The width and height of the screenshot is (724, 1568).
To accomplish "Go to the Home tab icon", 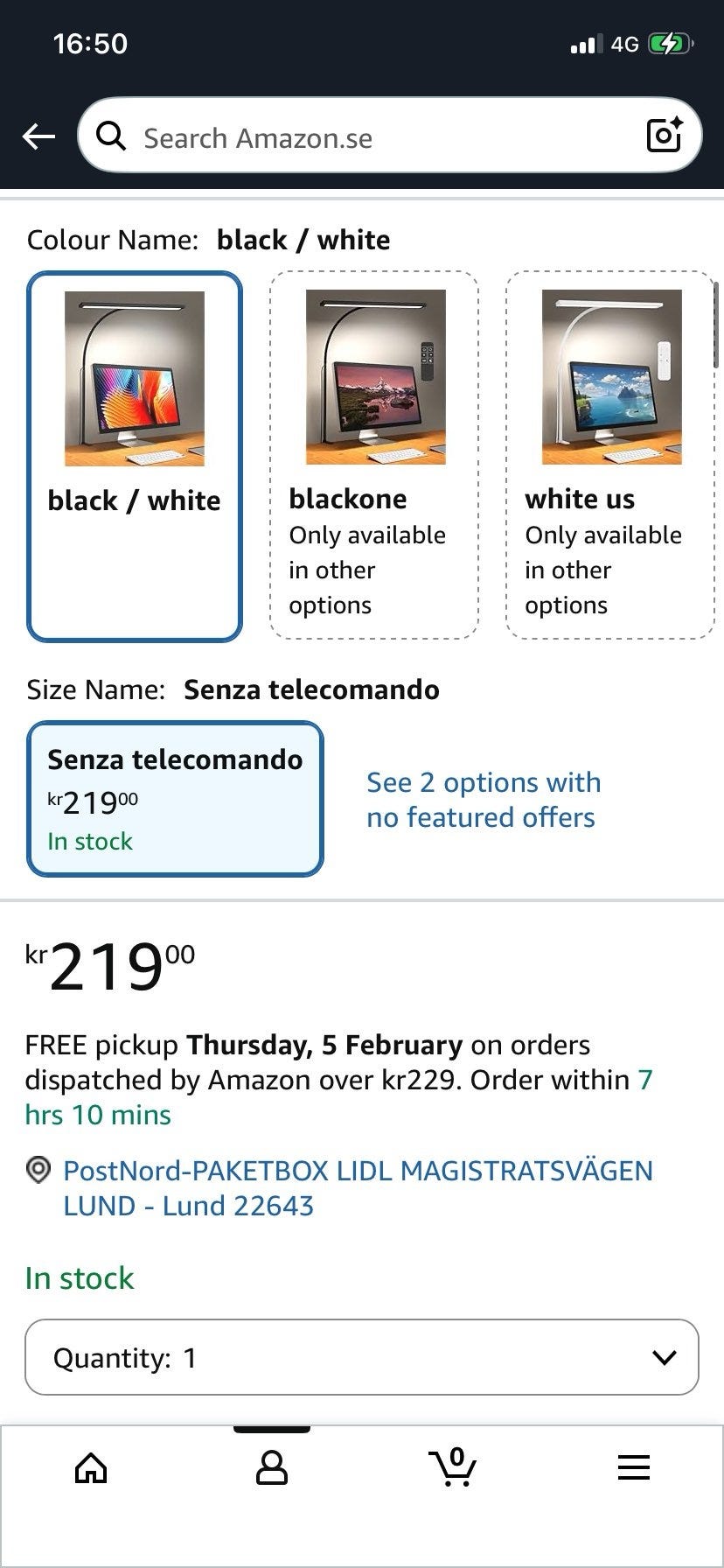I will pos(91,1467).
